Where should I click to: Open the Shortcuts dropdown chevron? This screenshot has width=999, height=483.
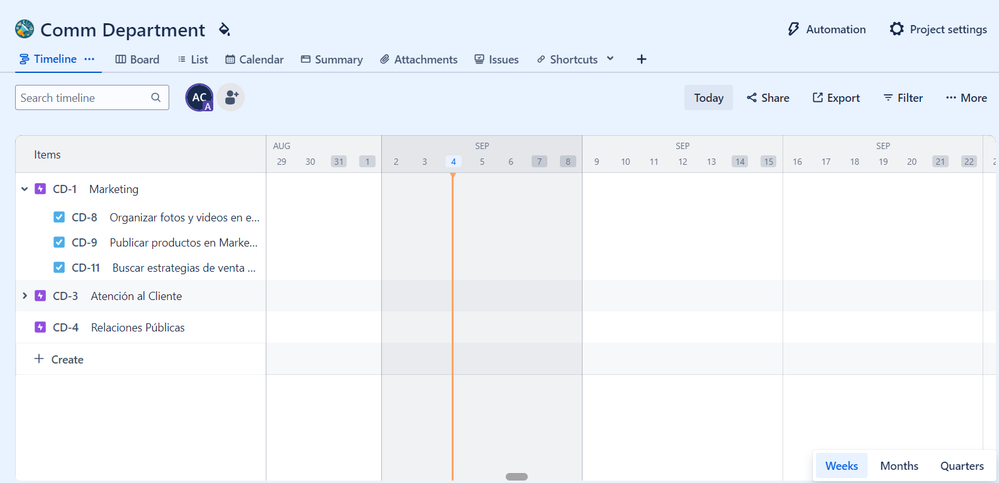pyautogui.click(x=610, y=59)
